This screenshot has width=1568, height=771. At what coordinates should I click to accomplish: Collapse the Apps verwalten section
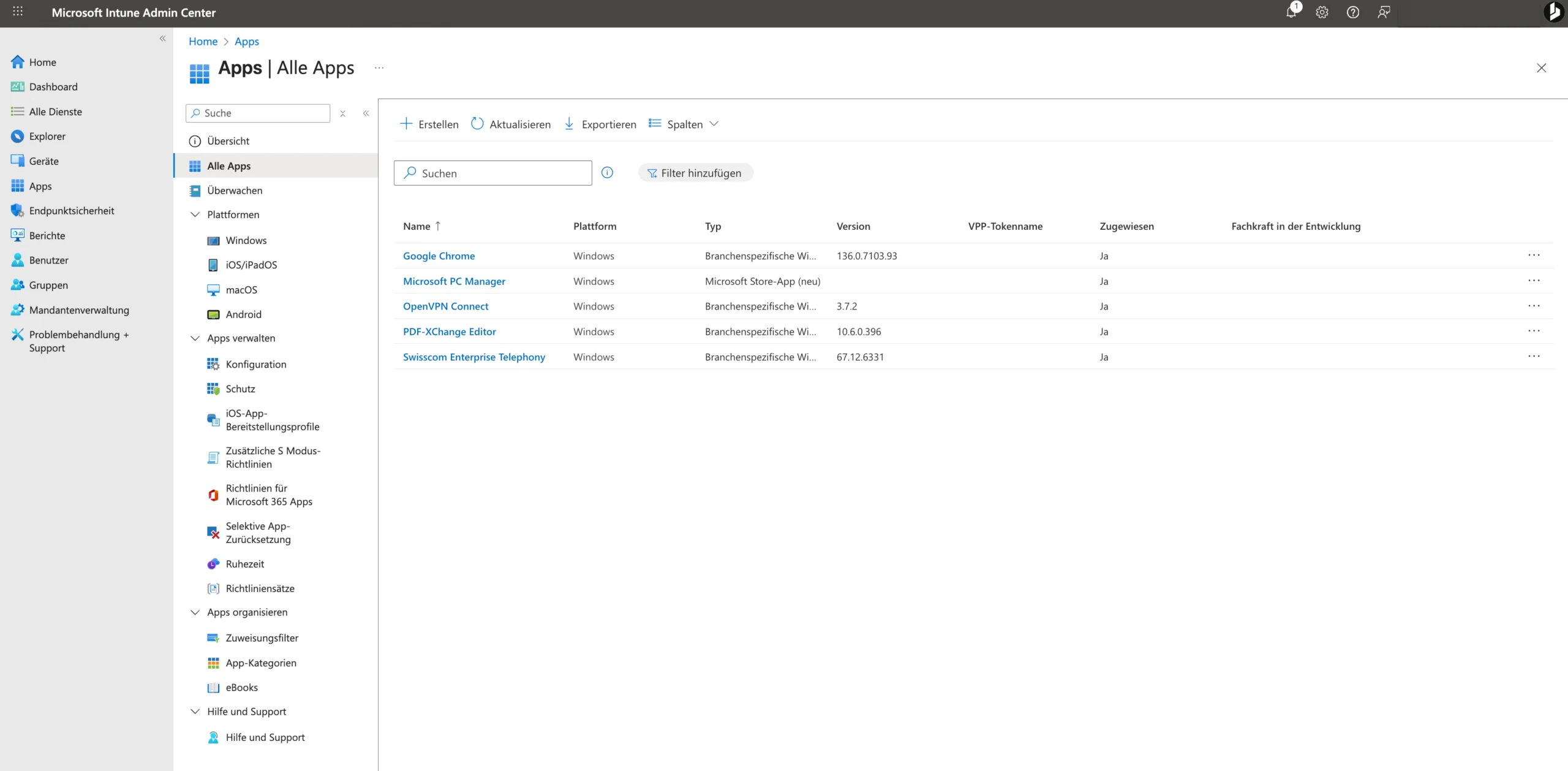click(195, 338)
